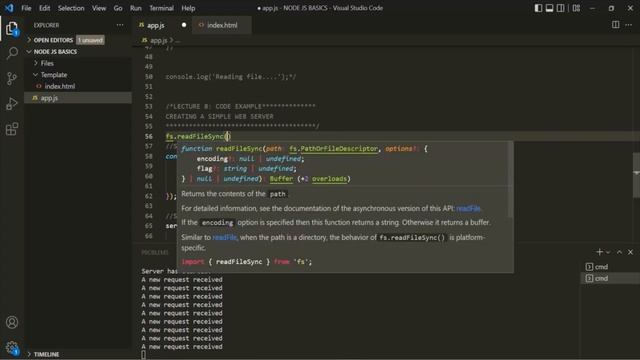Click line number 56 in the gutter
The image size is (640, 360).
point(149,136)
